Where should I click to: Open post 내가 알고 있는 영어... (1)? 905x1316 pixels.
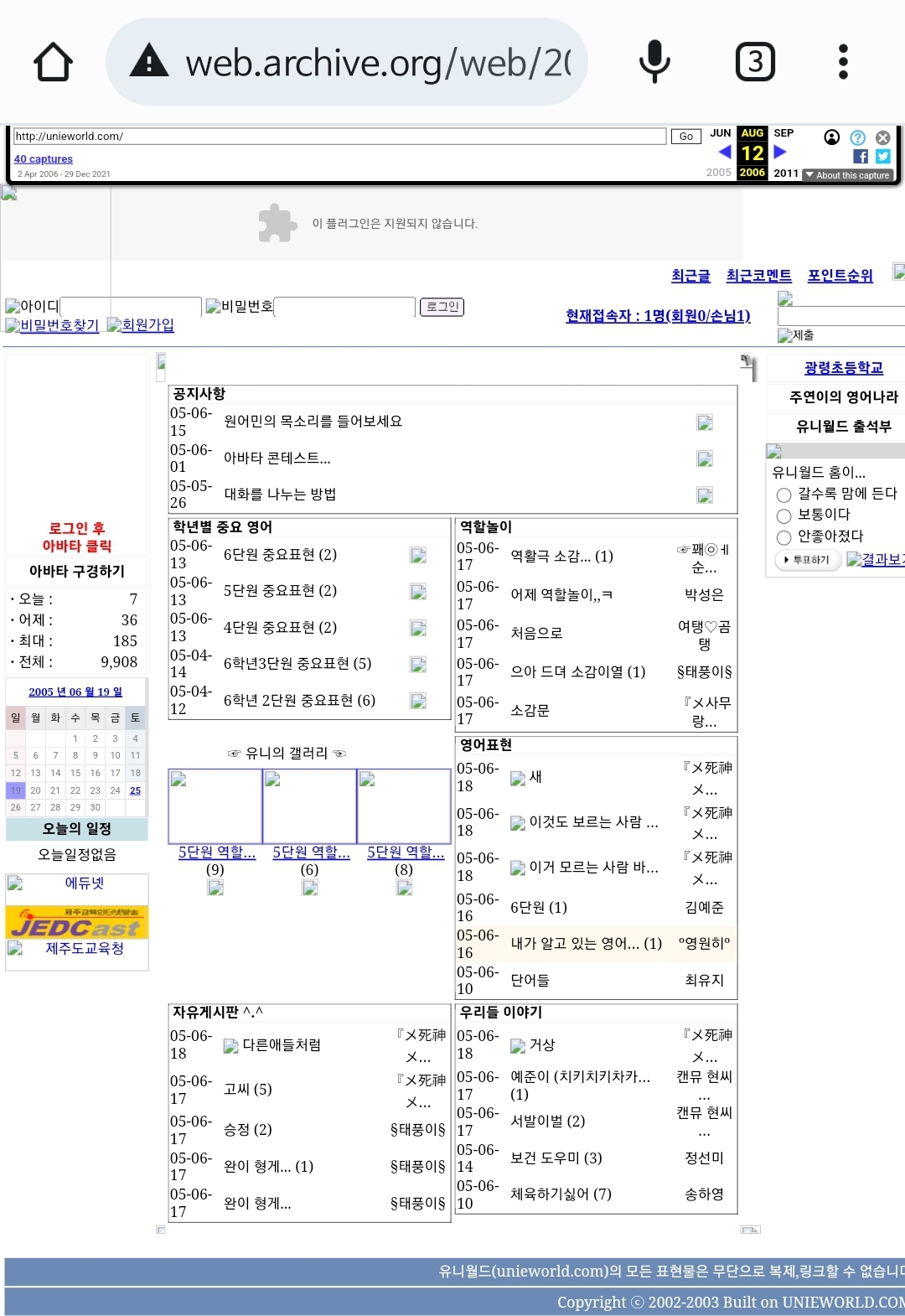pos(586,943)
